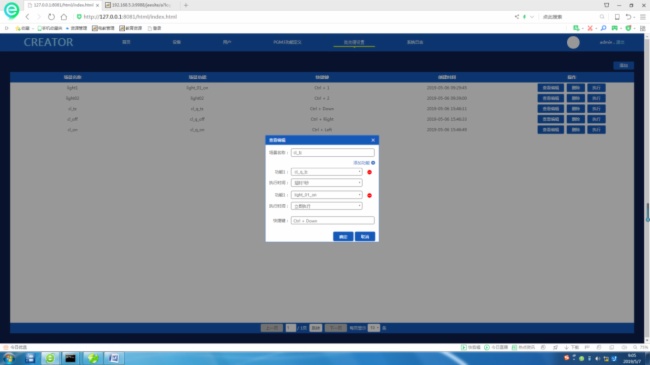This screenshot has height=365, width=650.
Task: Close the scene edit dialog
Action: click(x=373, y=140)
